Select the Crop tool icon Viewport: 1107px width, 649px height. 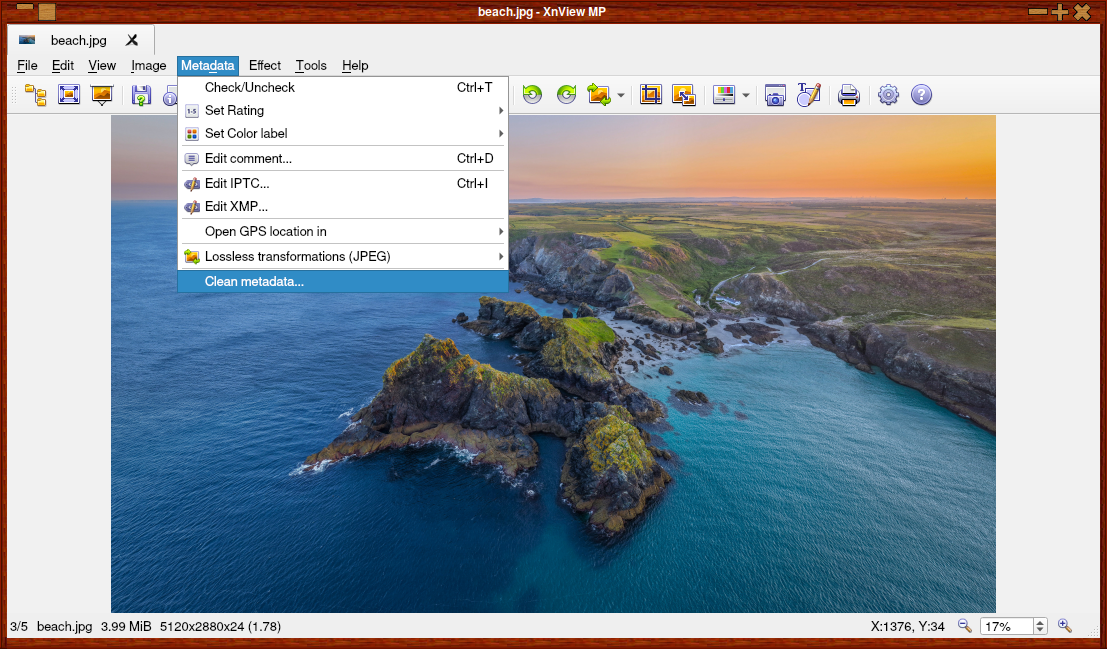650,95
